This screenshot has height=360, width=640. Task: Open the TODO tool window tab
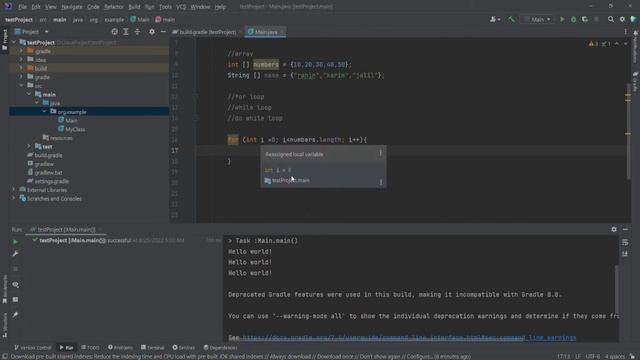(x=90, y=348)
